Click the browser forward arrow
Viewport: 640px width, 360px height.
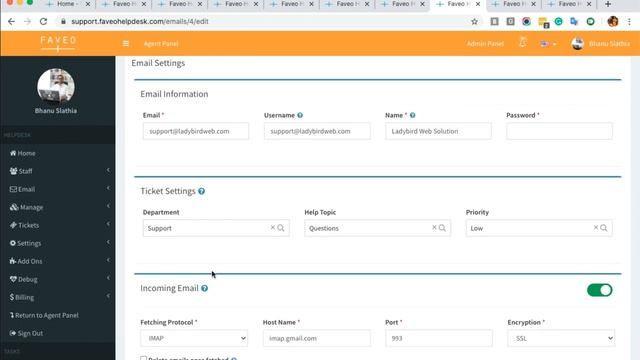pos(27,21)
